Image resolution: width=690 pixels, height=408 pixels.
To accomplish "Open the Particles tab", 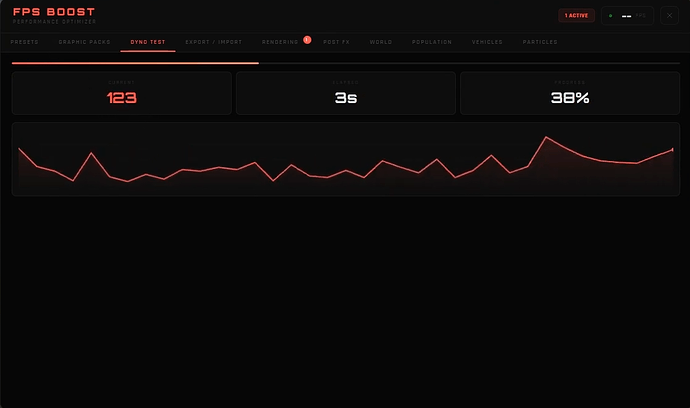I will [x=540, y=42].
